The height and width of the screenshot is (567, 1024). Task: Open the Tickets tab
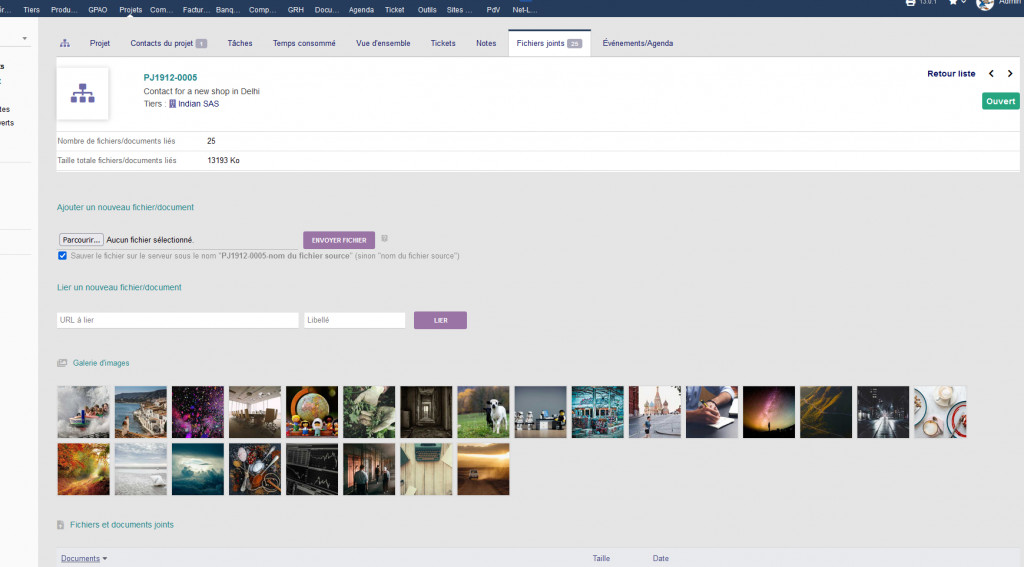coord(443,43)
